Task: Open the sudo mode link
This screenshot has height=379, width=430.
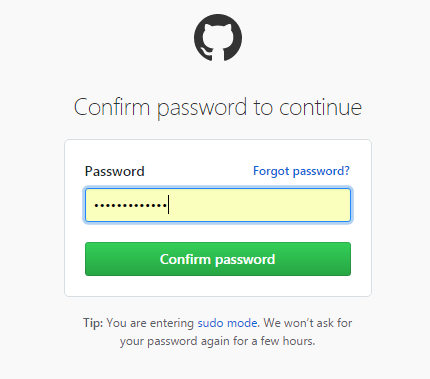Action: click(227, 323)
